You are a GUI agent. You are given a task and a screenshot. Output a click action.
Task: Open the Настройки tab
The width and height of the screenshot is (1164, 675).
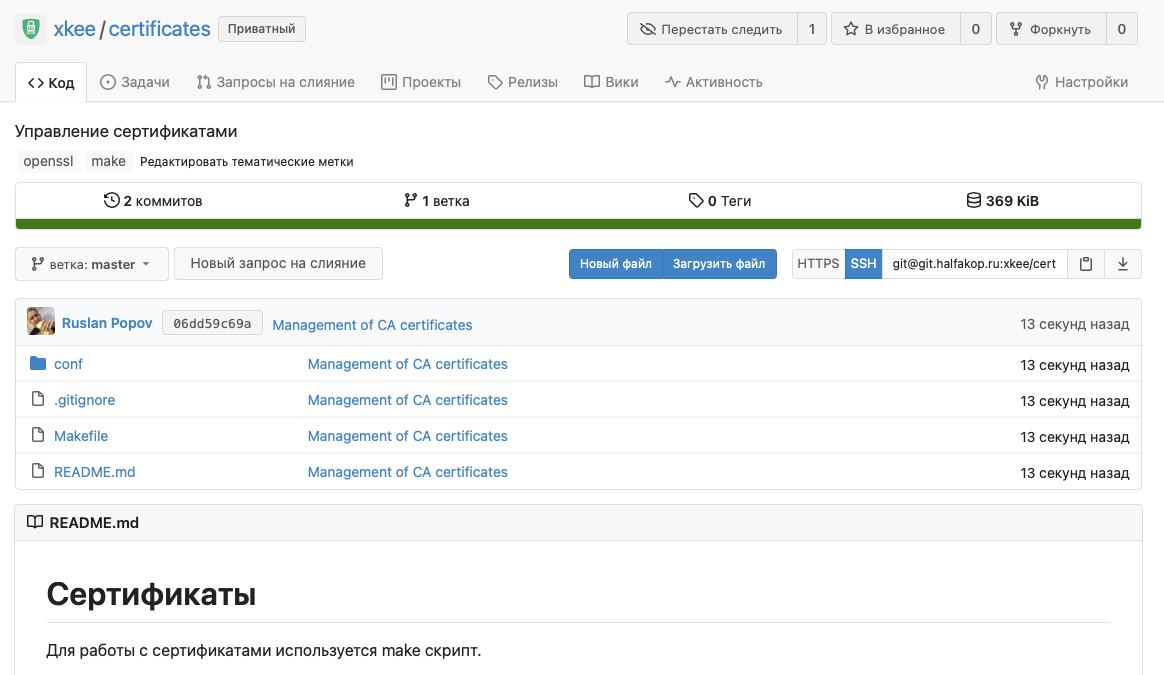[x=1081, y=82]
